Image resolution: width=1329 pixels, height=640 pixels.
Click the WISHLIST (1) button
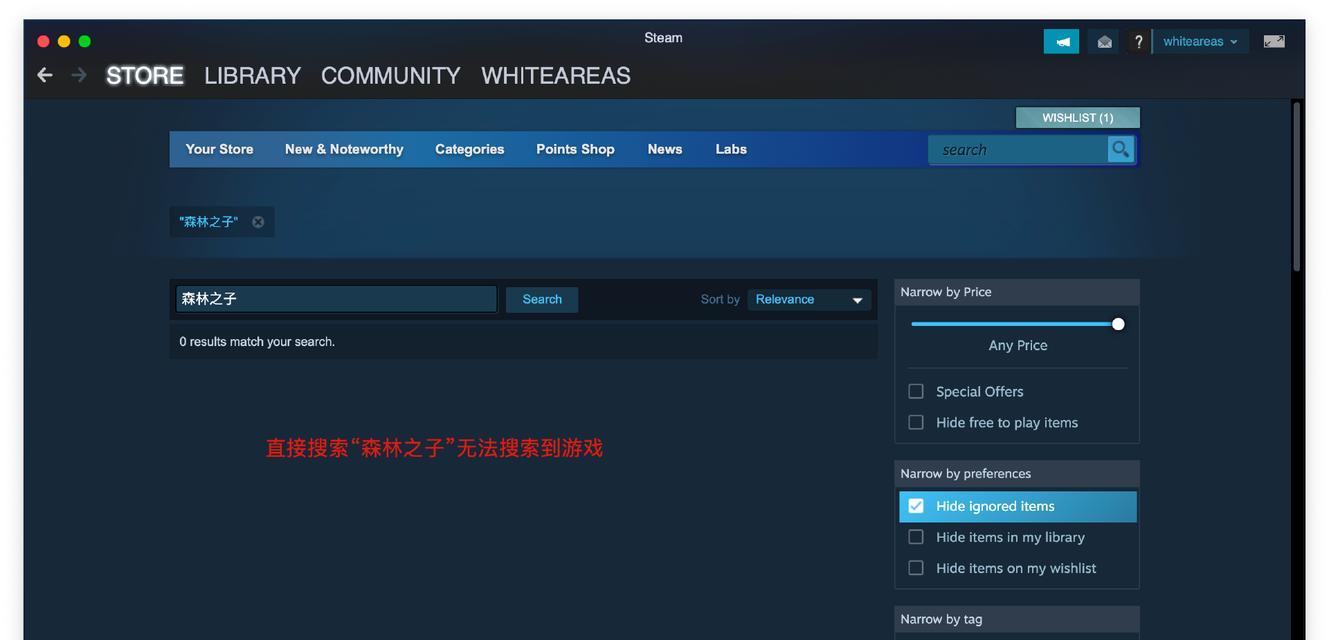point(1078,118)
